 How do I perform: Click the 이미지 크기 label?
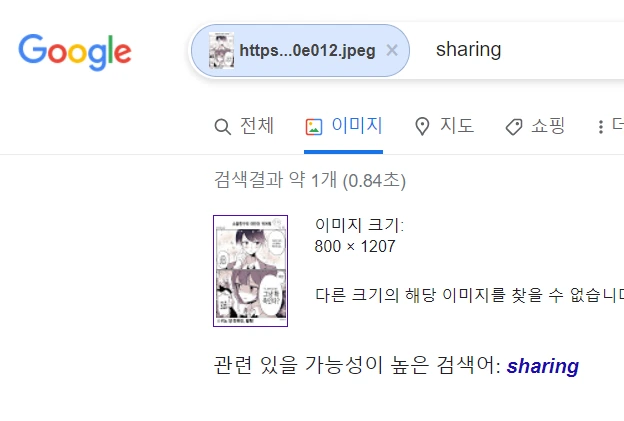click(x=359, y=225)
